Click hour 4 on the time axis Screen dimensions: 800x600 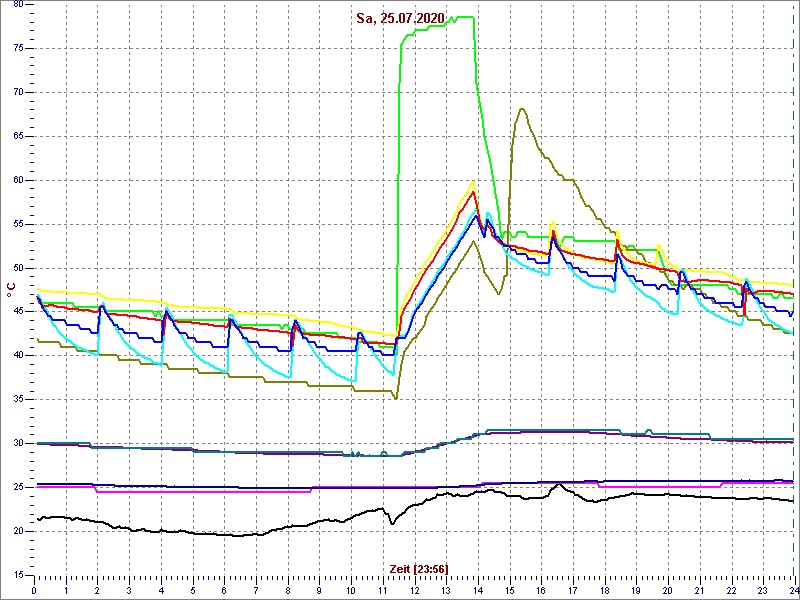[161, 590]
